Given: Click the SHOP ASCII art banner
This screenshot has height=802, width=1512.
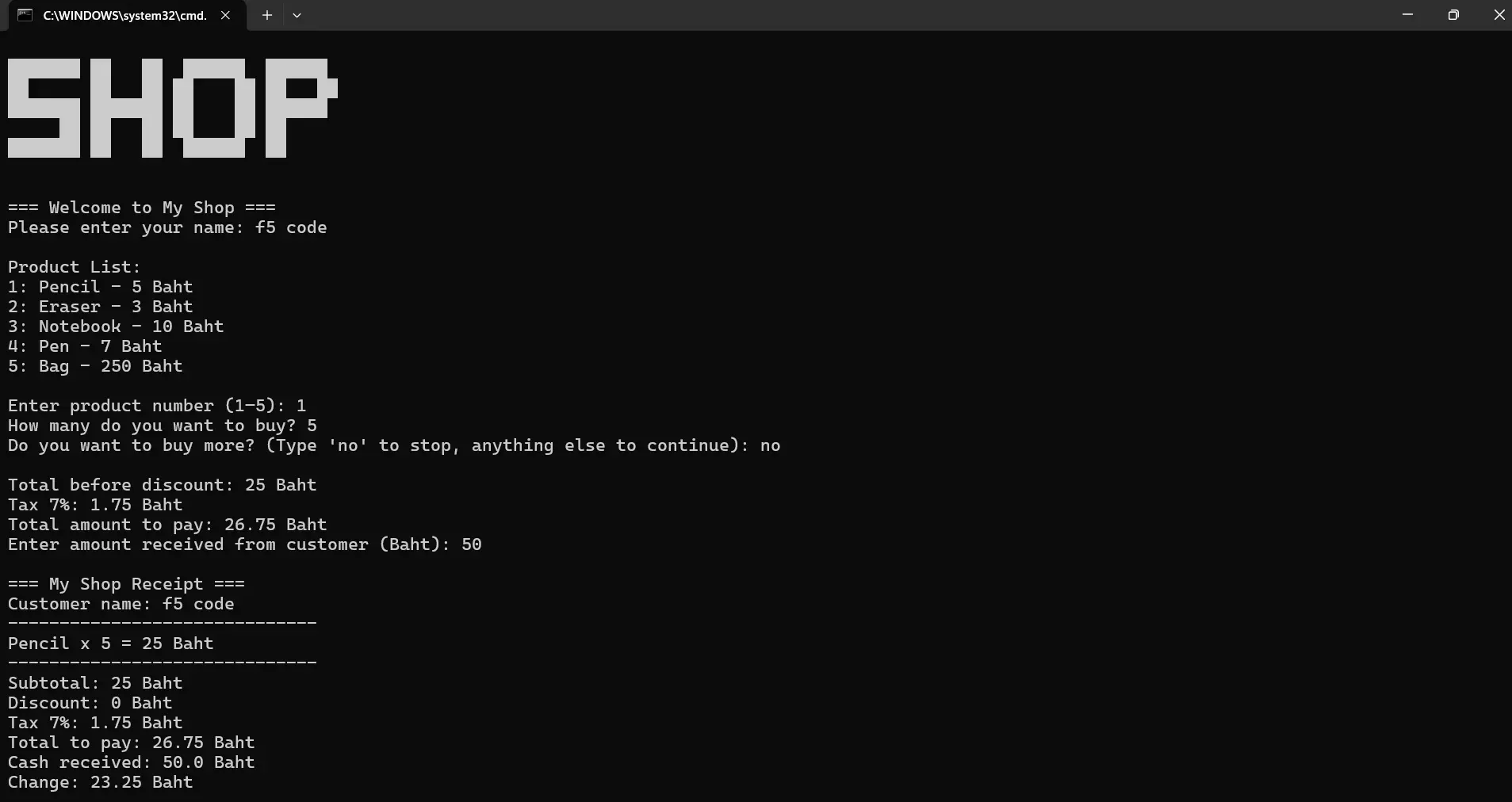Looking at the screenshot, I should pos(171,108).
